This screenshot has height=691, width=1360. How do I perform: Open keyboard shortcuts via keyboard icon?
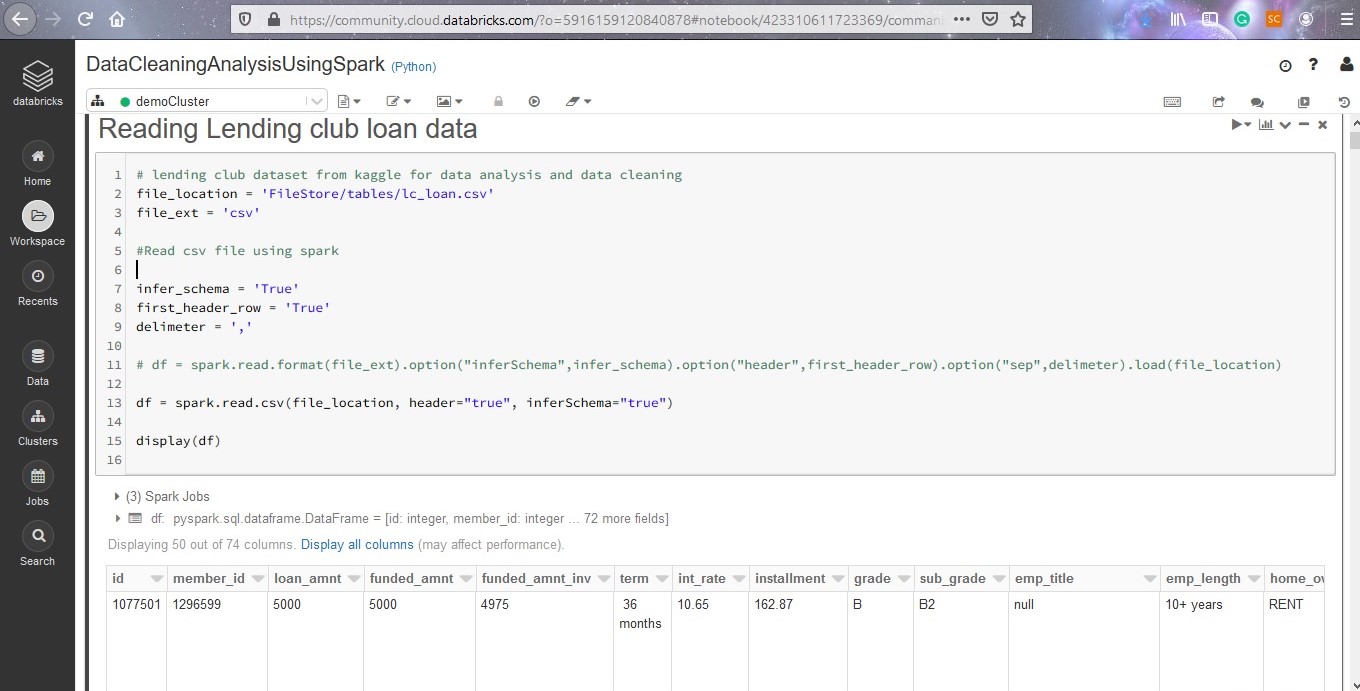[1172, 102]
